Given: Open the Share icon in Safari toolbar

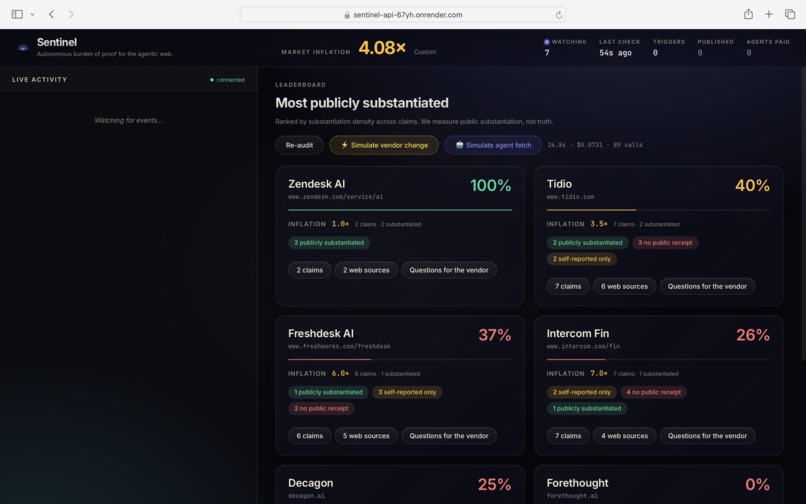Looking at the screenshot, I should click(x=748, y=14).
